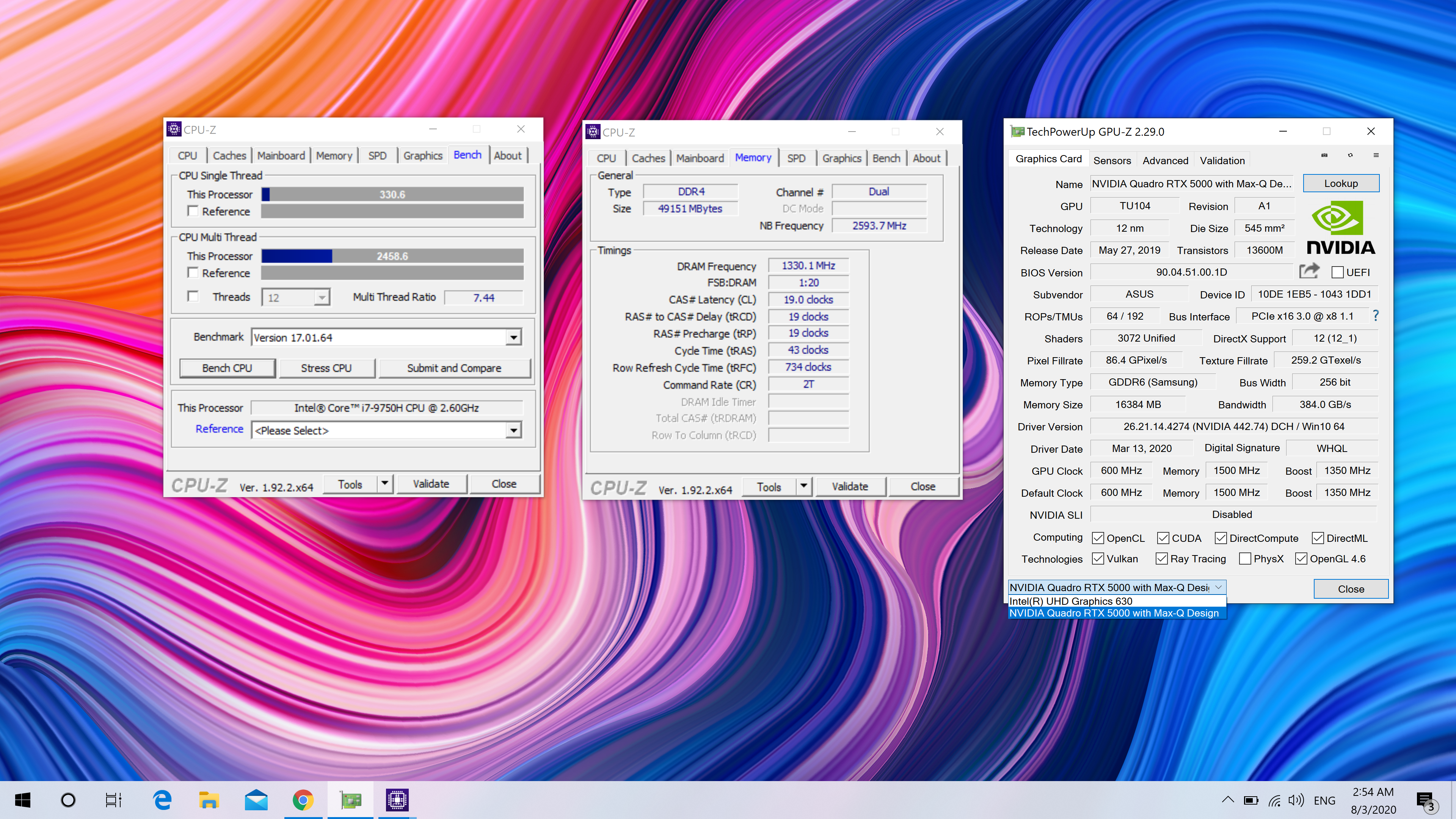Open the Reference processor dropdown

tap(513, 430)
